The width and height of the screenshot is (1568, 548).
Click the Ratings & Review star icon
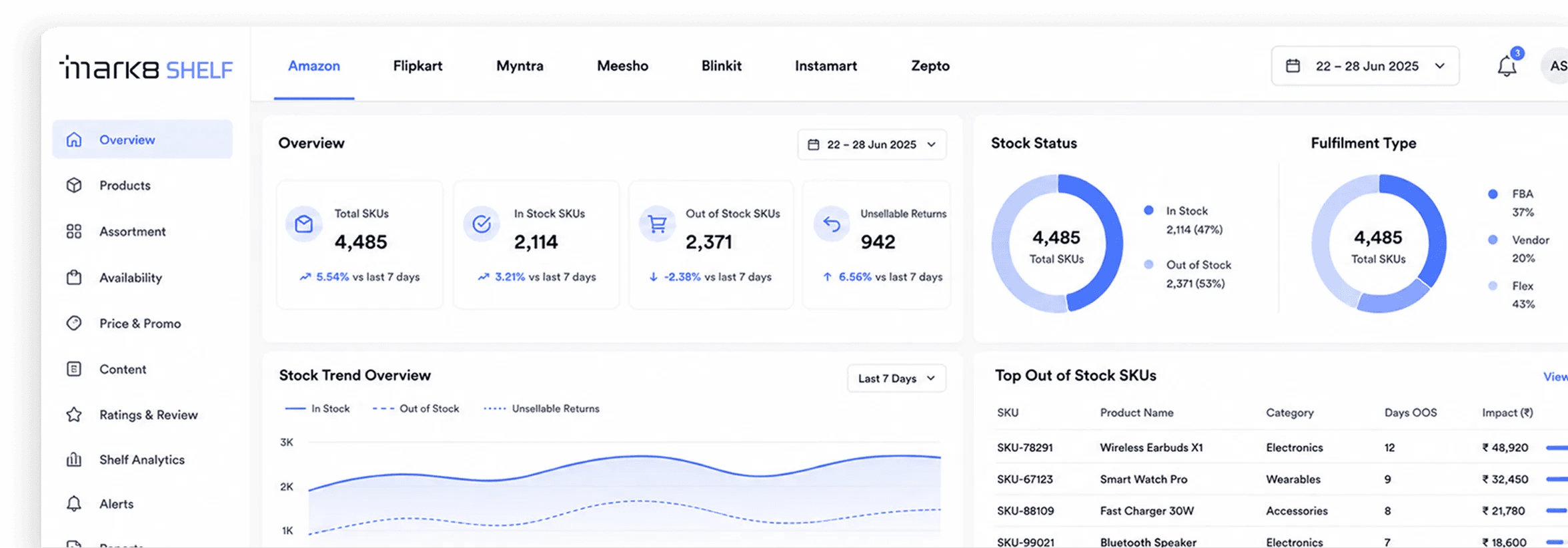tap(74, 415)
